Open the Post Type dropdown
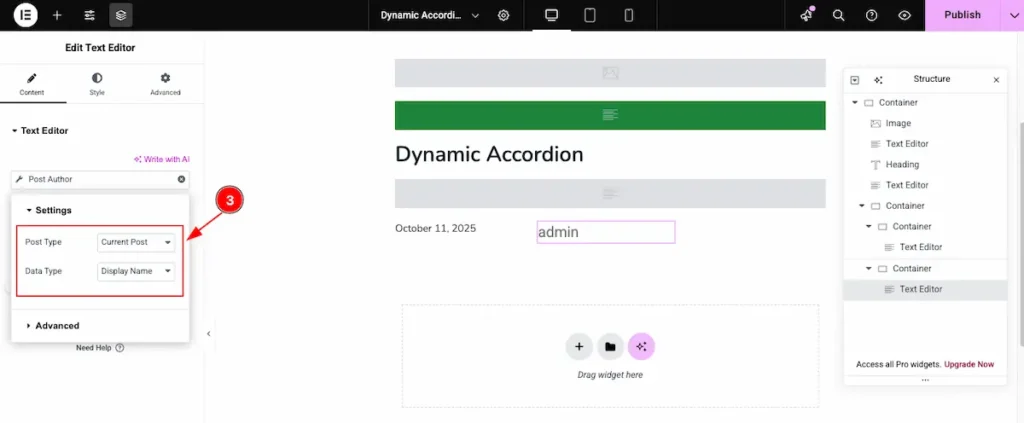 pyautogui.click(x=137, y=242)
